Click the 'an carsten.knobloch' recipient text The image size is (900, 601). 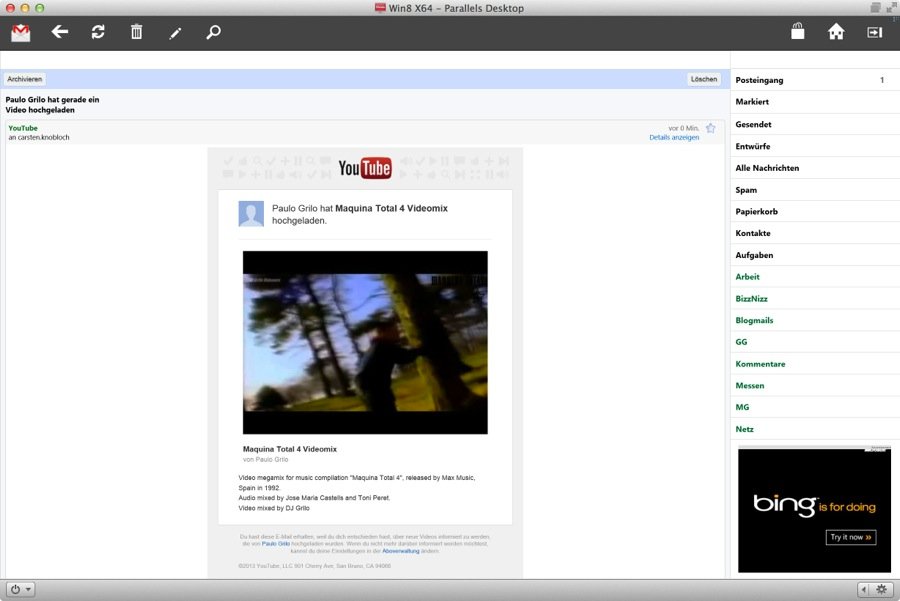pyautogui.click(x=38, y=138)
